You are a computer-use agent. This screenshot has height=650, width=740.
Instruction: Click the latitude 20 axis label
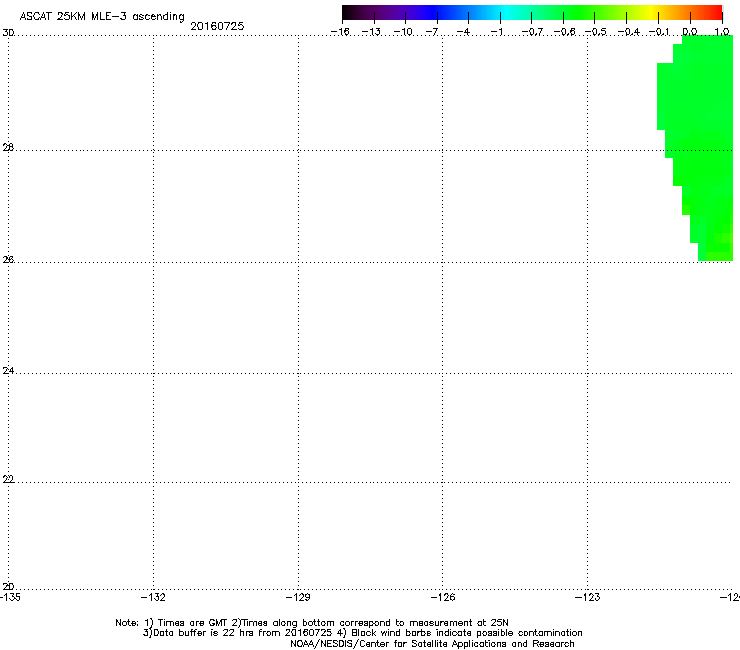[8, 586]
